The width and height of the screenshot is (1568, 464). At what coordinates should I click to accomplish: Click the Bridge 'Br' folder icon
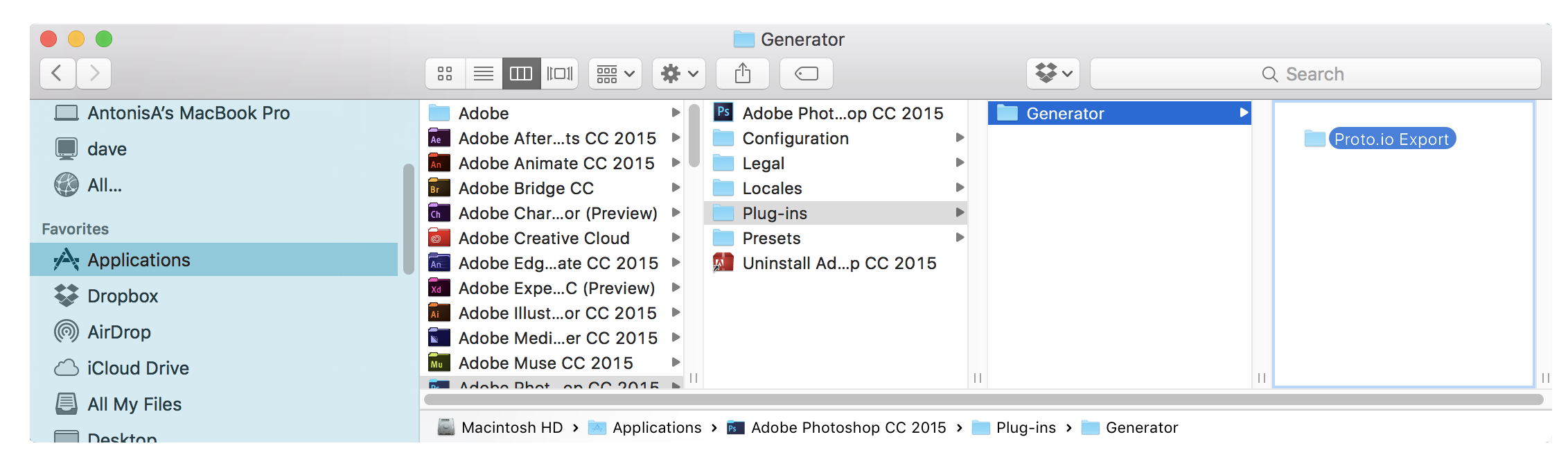click(439, 187)
